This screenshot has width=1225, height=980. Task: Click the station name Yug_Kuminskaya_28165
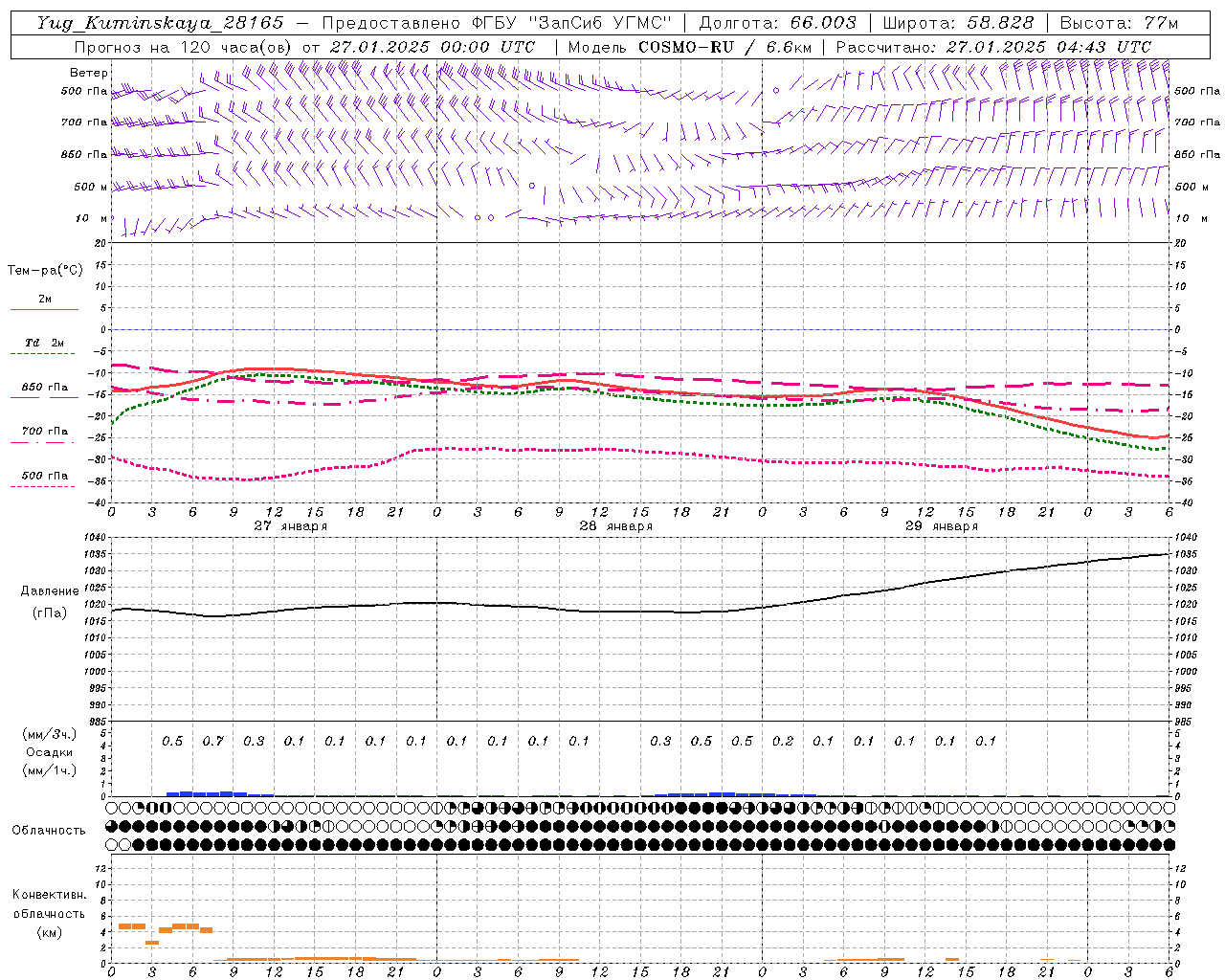click(x=161, y=23)
